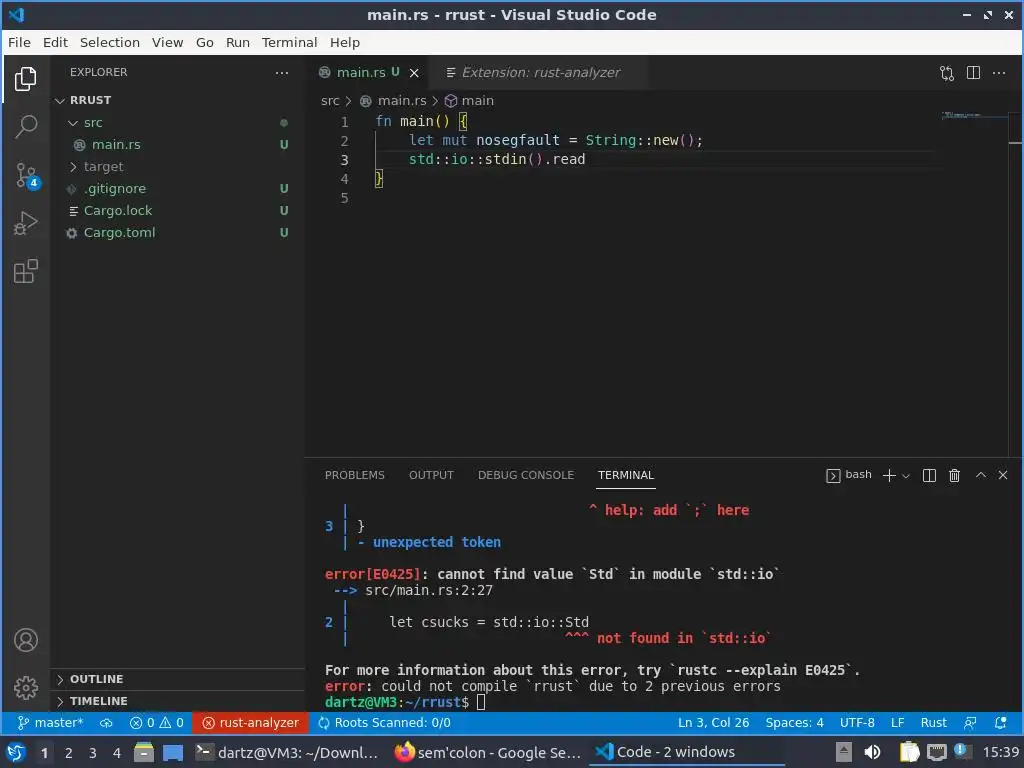The width and height of the screenshot is (1024, 768).
Task: Kill the terminal with trash icon
Action: (954, 475)
